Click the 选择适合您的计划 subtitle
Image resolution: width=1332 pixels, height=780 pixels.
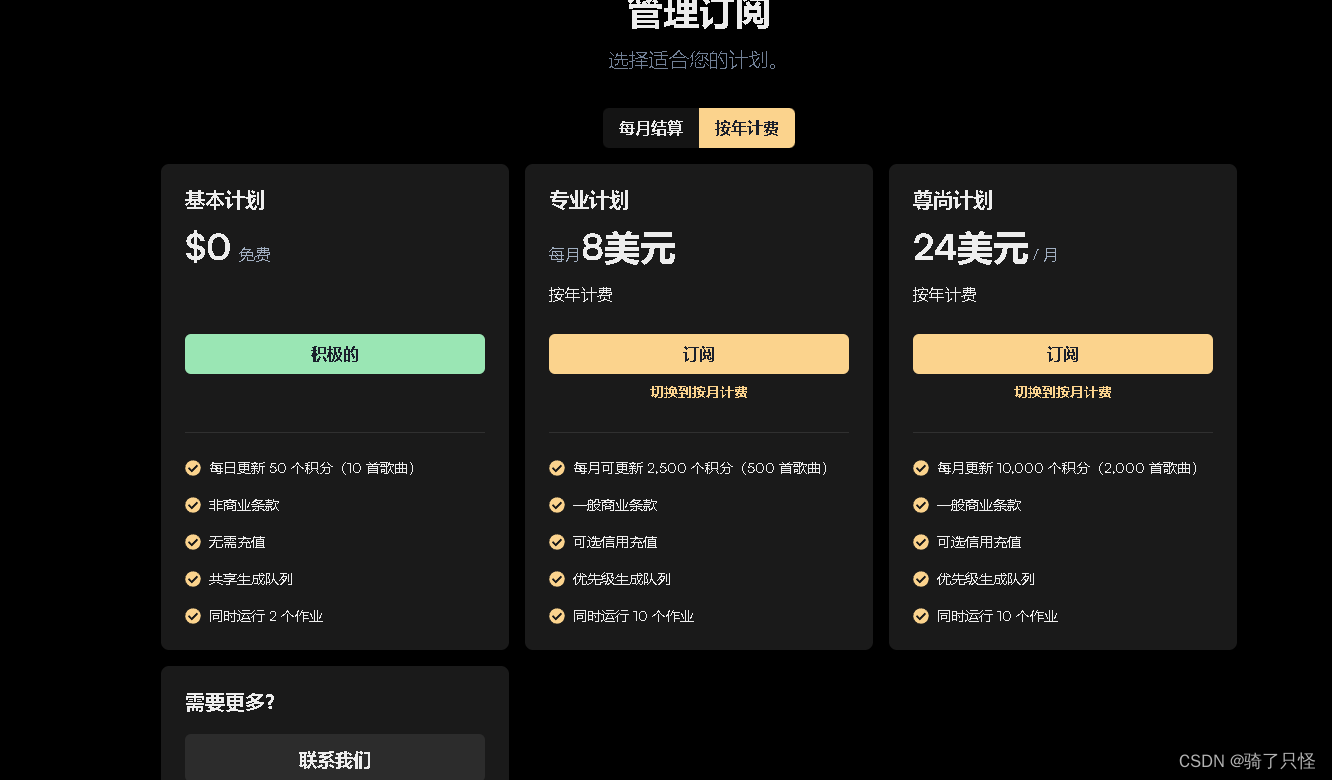coord(697,60)
